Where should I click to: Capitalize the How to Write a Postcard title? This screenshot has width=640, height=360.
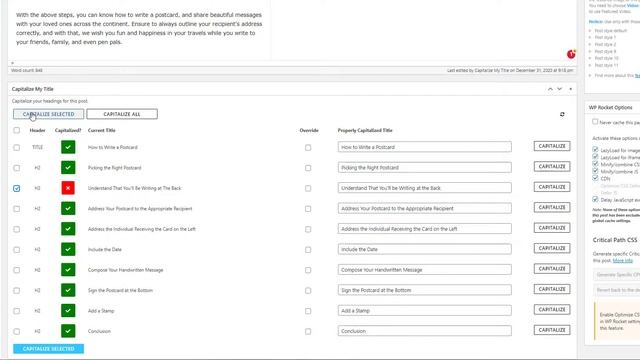point(552,146)
